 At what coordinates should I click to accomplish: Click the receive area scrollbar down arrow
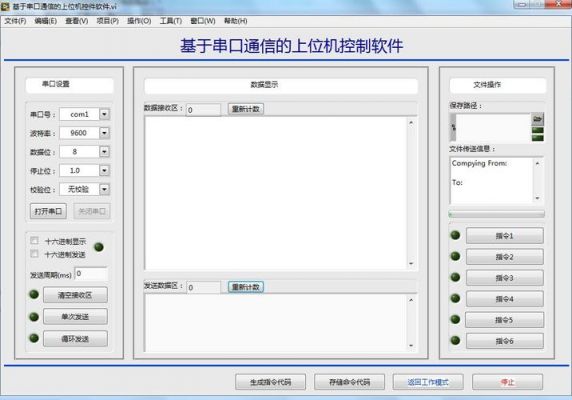click(411, 264)
